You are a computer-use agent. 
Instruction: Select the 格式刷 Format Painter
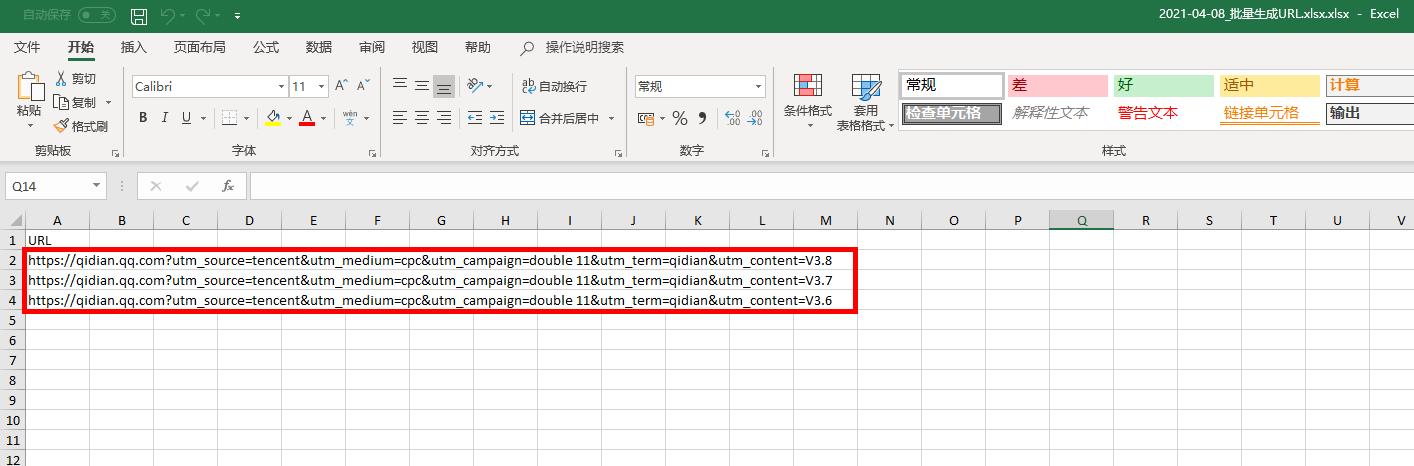click(80, 126)
